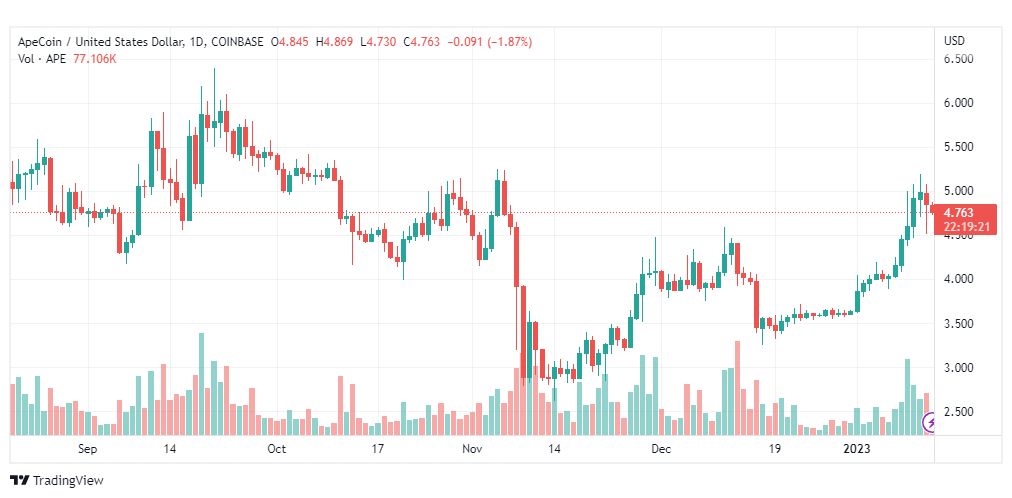Screen dimensions: 1012x498
Task: Click the TradingView brand name text
Action: coord(67,481)
